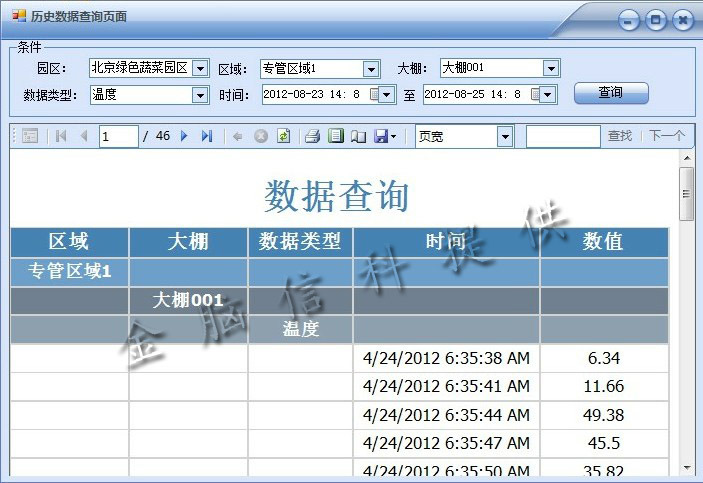703x483 pixels.
Task: Go to the previous report page
Action: (83, 136)
